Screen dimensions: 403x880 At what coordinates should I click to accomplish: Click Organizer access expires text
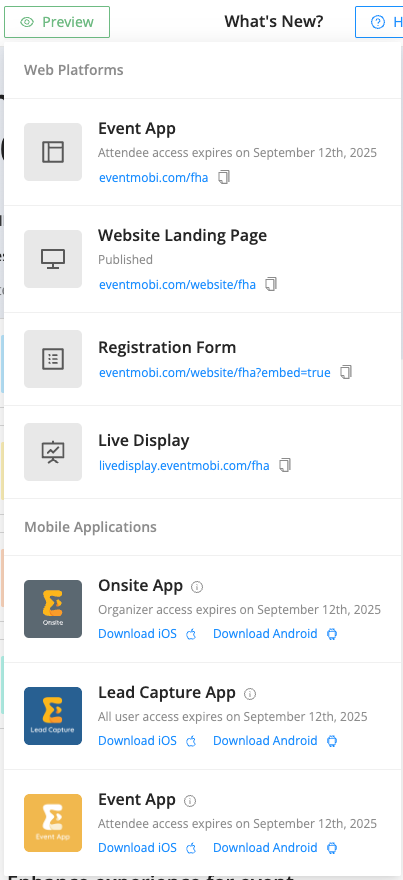click(x=240, y=610)
